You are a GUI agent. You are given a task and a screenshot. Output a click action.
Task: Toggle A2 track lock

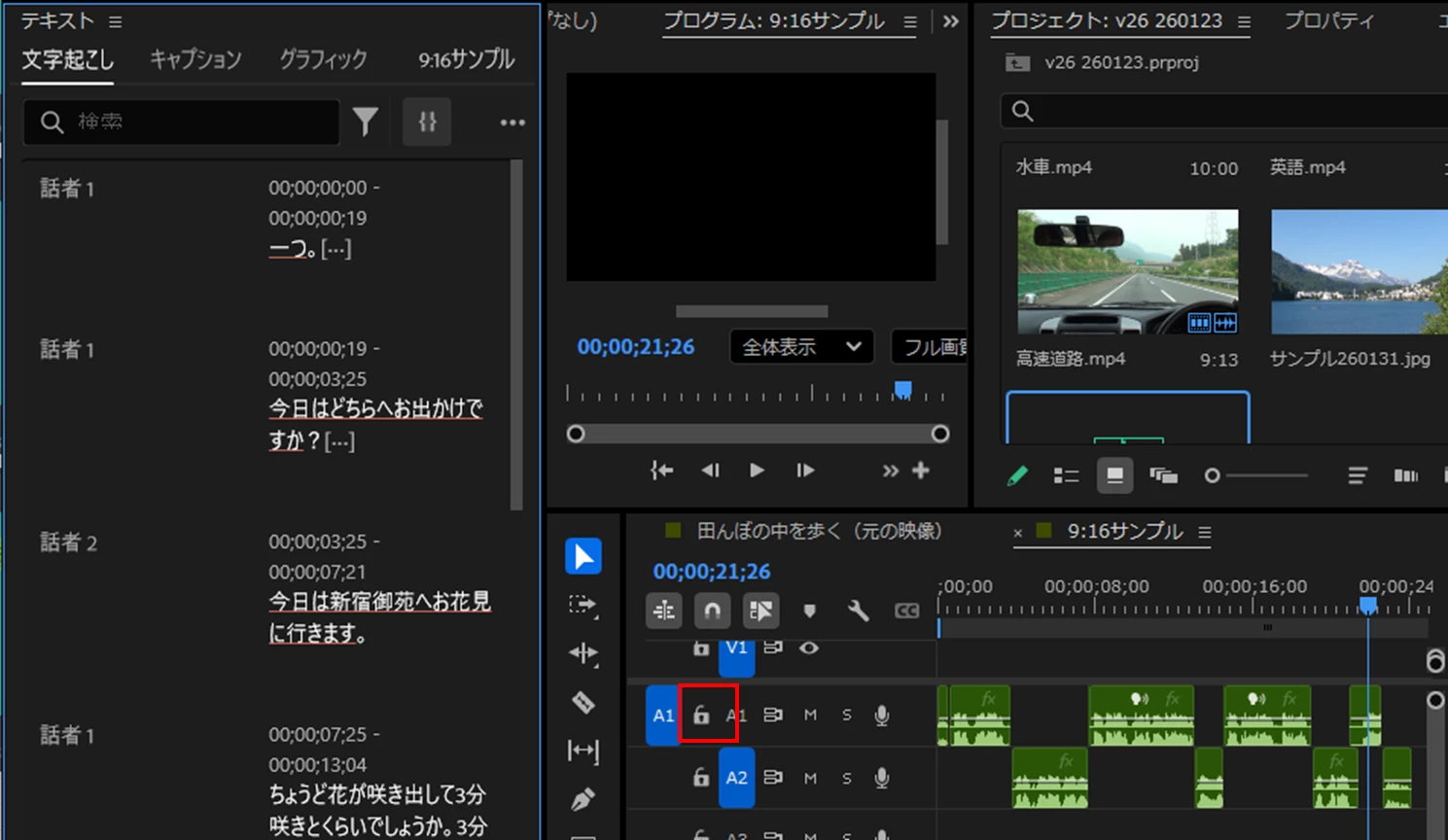tap(701, 778)
